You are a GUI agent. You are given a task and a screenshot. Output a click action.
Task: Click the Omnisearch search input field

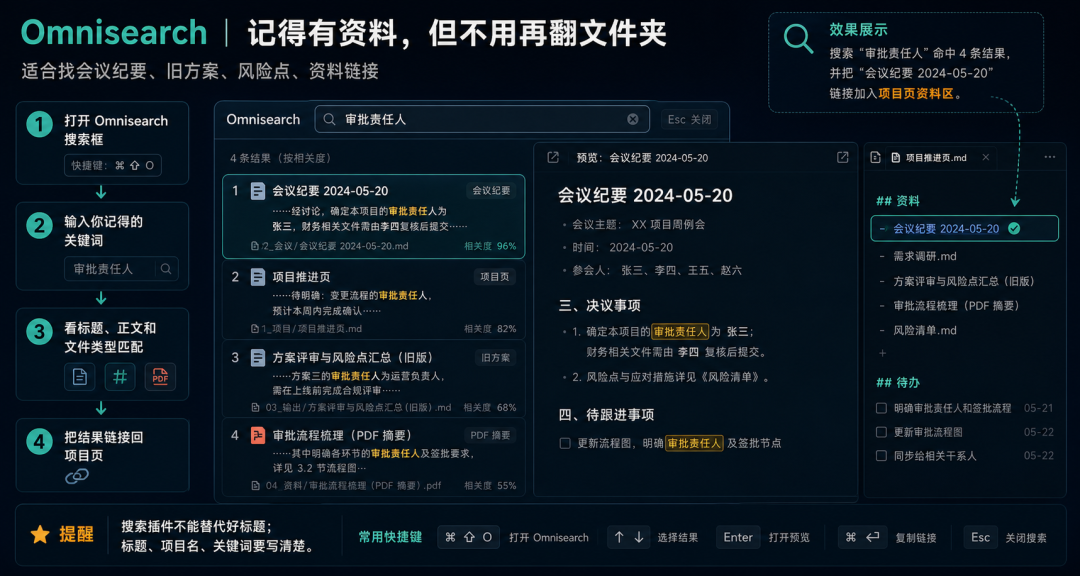pyautogui.click(x=482, y=119)
